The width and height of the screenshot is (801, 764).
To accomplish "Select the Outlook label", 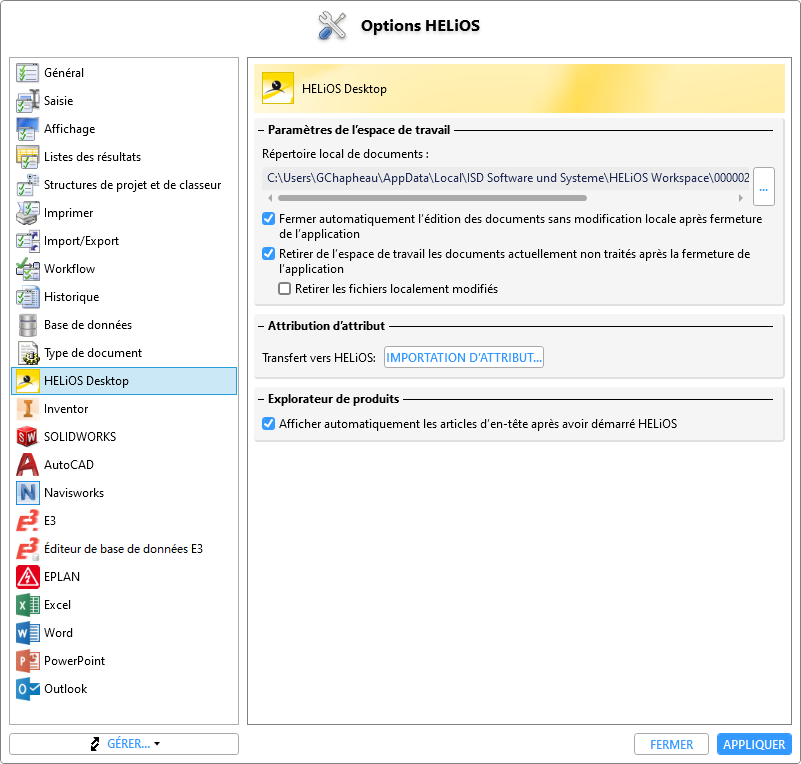I will point(65,689).
